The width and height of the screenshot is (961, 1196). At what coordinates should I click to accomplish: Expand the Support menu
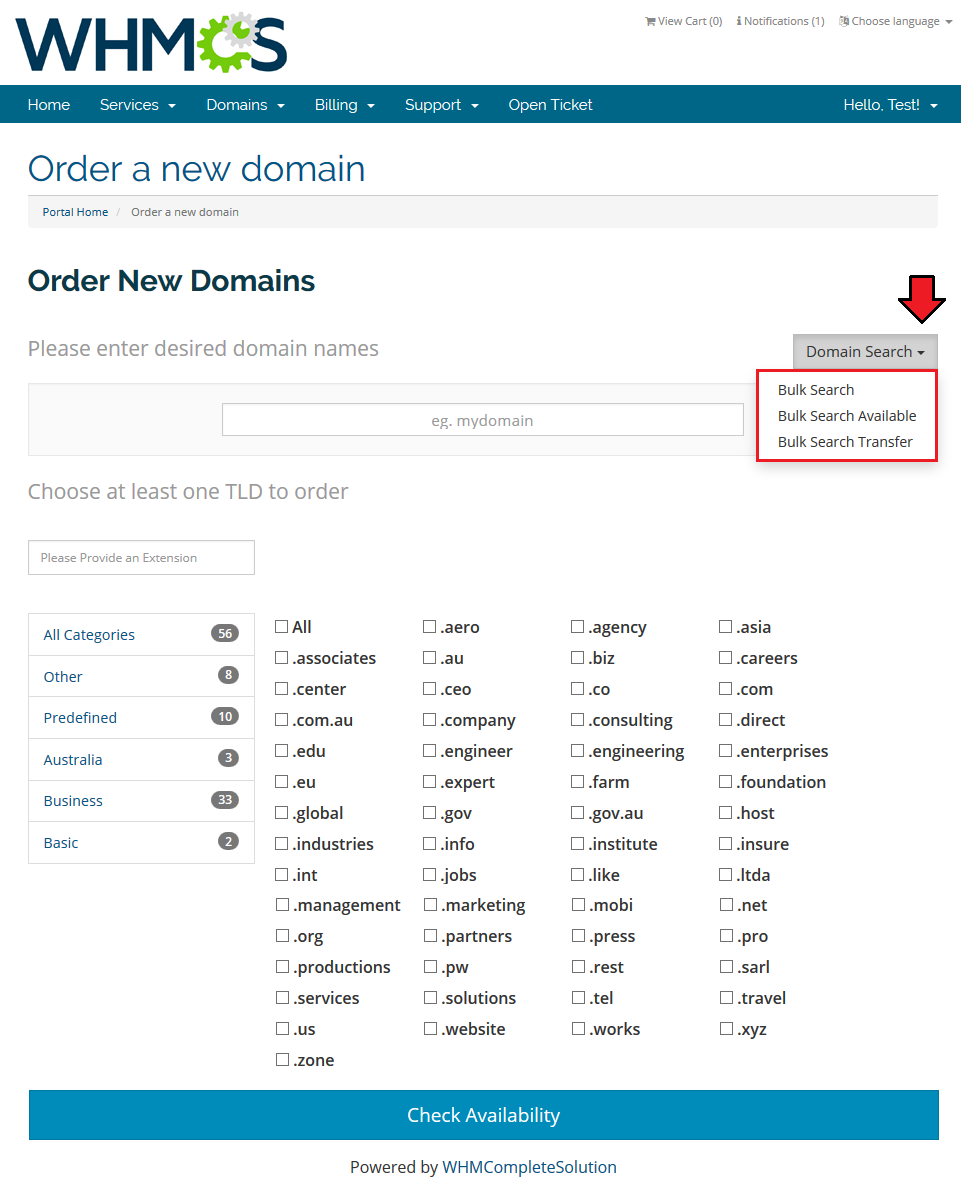(x=442, y=104)
